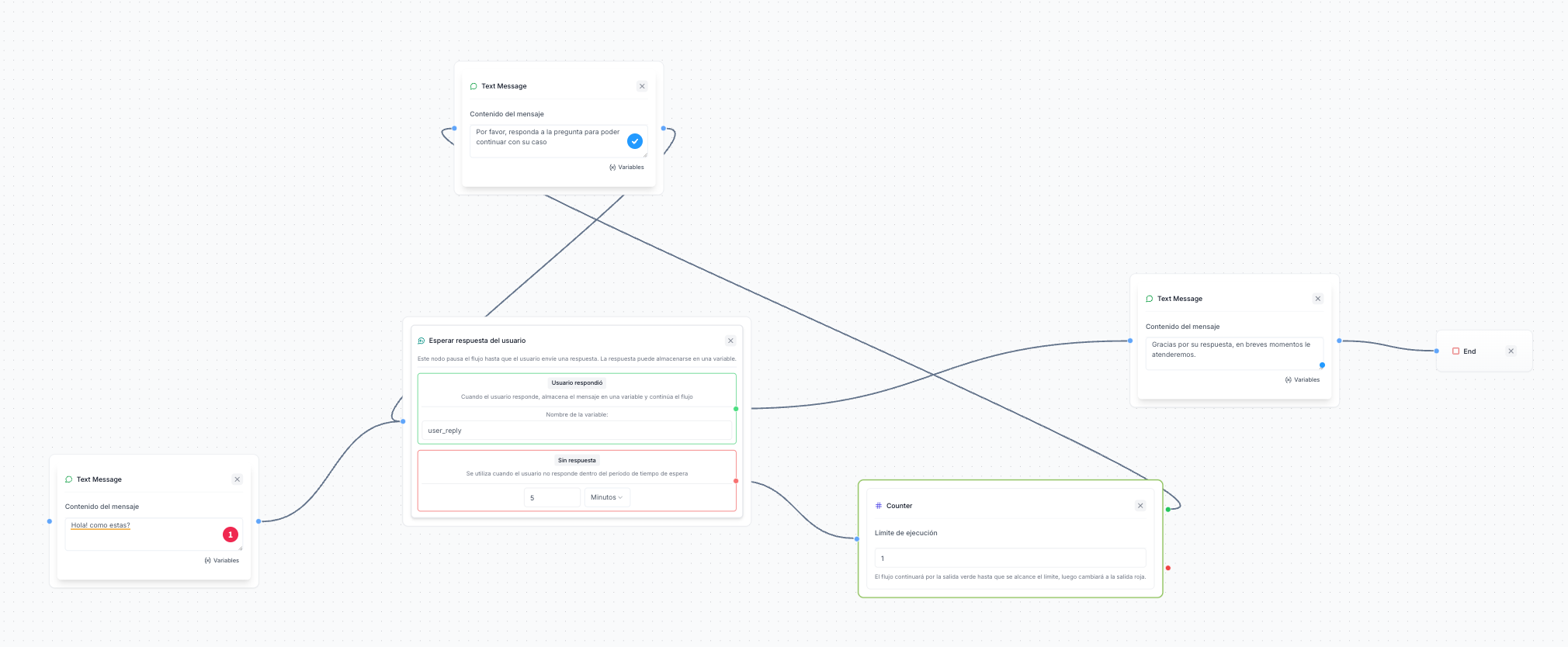Edit the 'Límite de ejecución' value field
The width and height of the screenshot is (1568, 647).
tap(1010, 559)
